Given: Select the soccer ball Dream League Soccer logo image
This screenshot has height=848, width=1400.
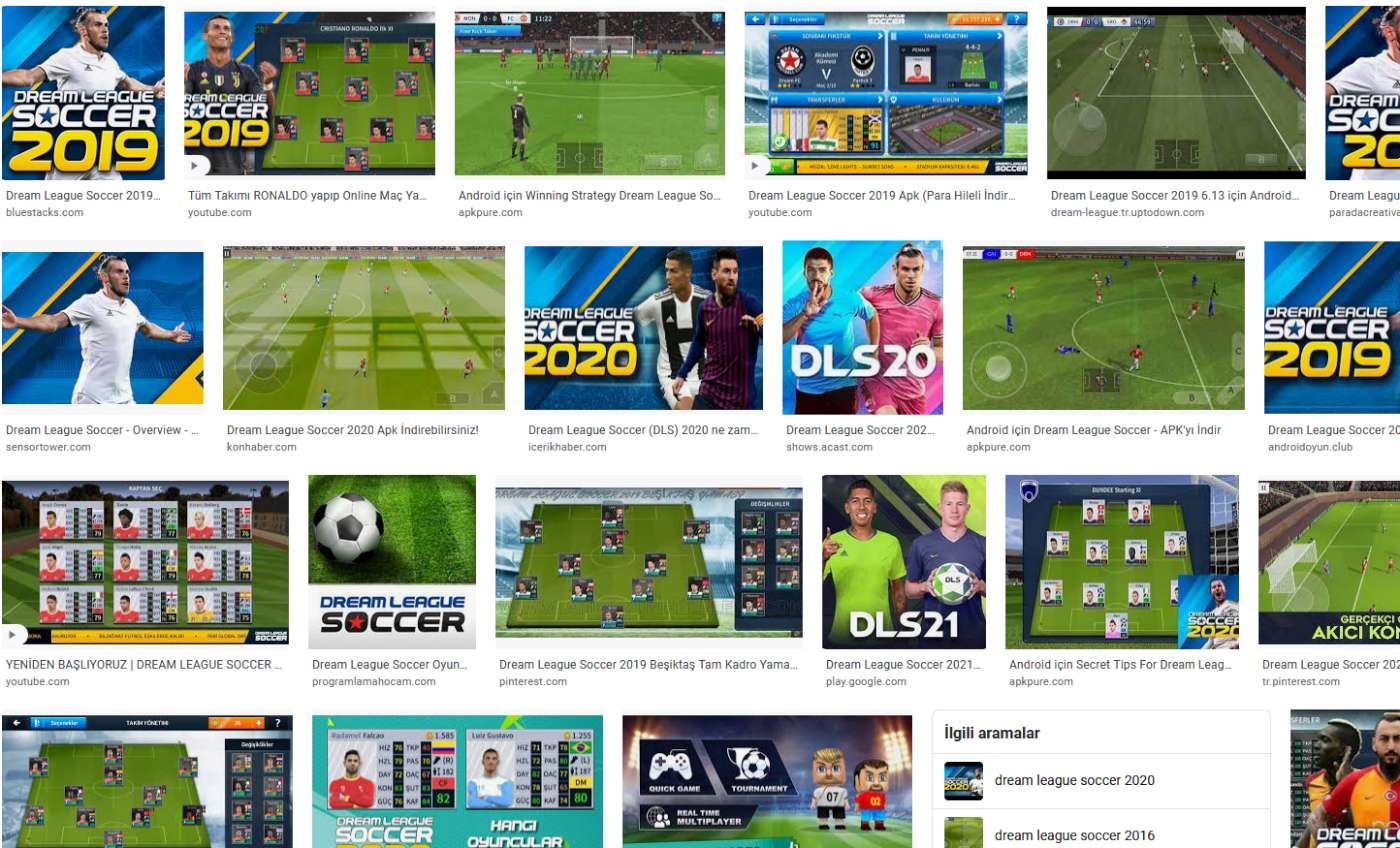Looking at the screenshot, I should 391,561.
